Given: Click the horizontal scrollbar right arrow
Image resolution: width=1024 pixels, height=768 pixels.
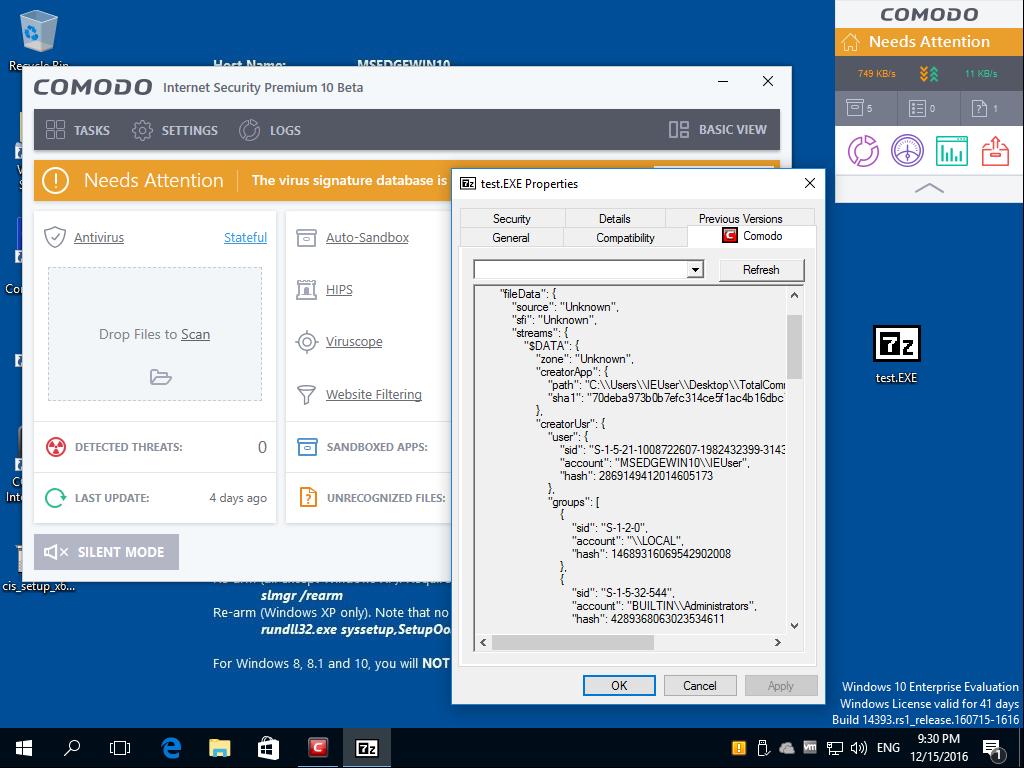Looking at the screenshot, I should point(777,643).
